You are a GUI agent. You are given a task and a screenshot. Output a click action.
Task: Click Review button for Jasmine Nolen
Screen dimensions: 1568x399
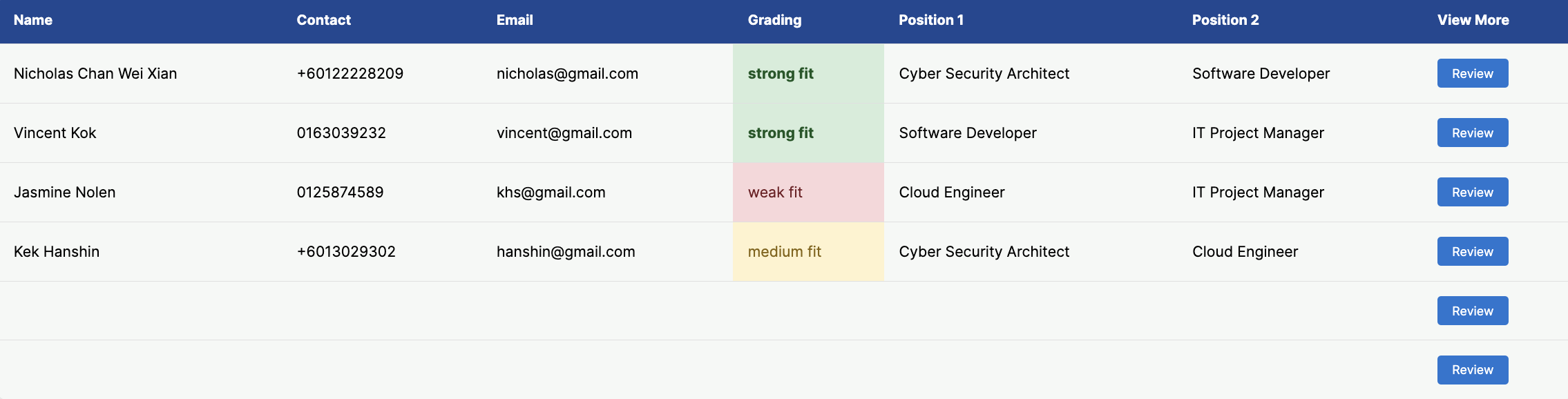pos(1473,192)
